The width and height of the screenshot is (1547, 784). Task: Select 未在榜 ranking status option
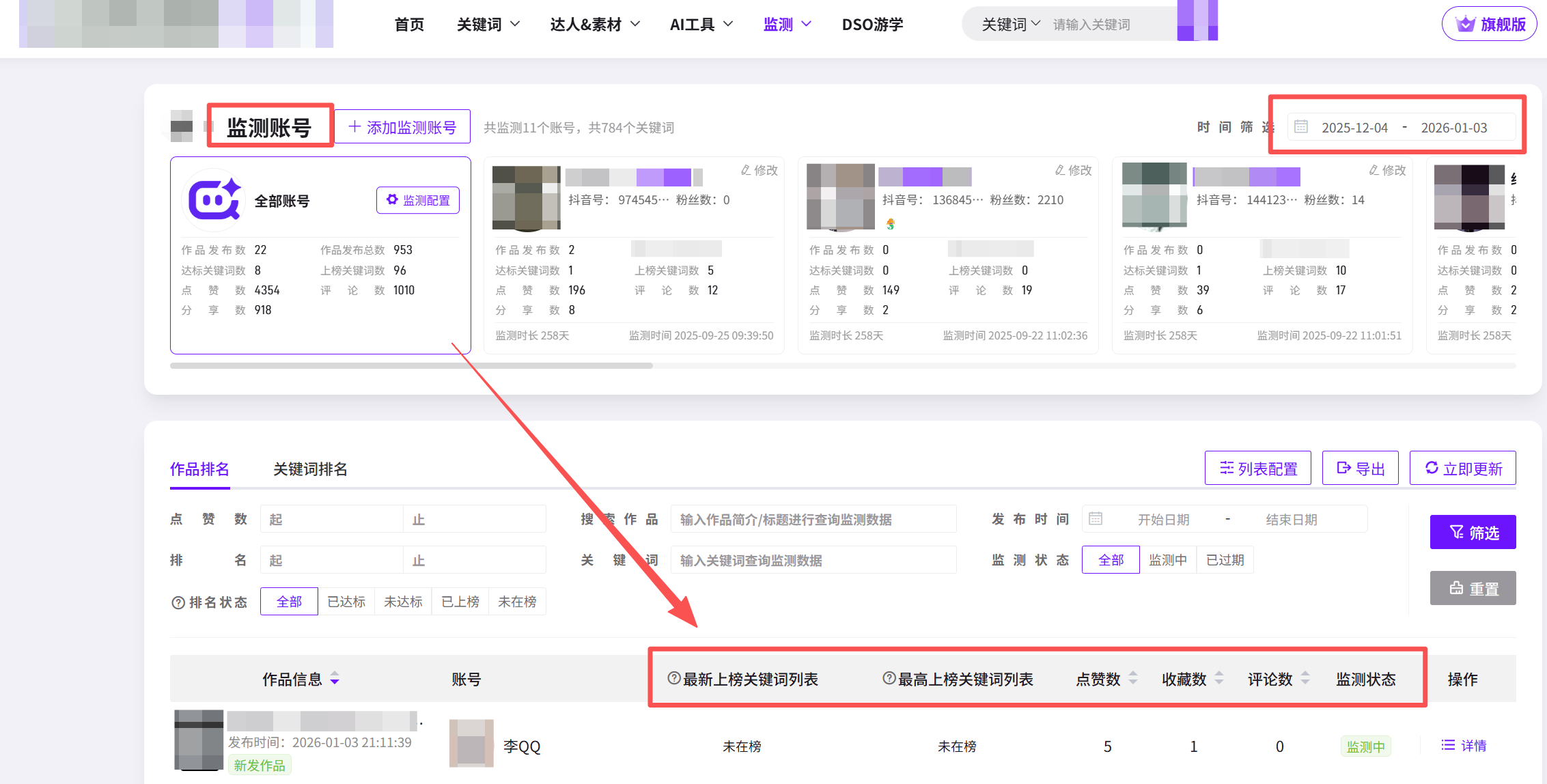517,602
